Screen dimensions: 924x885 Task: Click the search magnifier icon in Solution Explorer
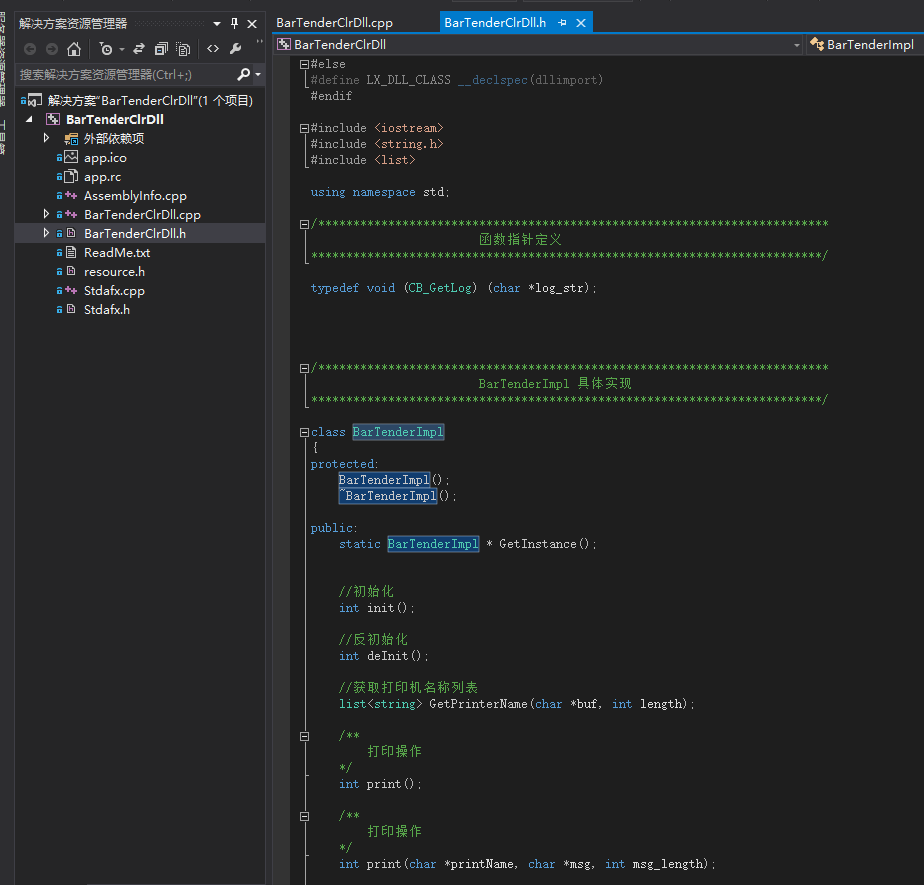point(244,73)
